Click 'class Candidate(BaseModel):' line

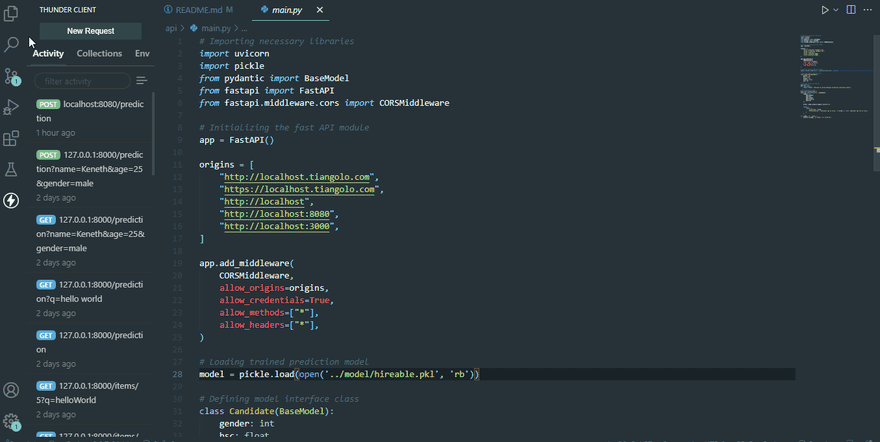(267, 411)
